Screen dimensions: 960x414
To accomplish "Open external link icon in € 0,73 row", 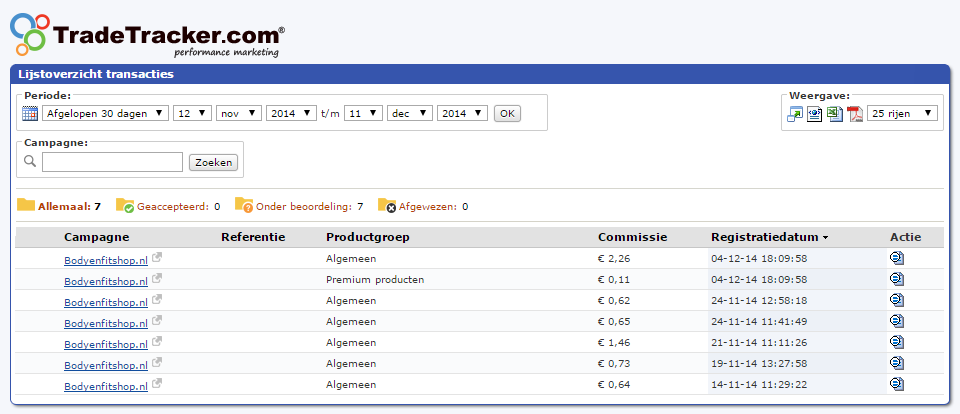I will coord(157,363).
